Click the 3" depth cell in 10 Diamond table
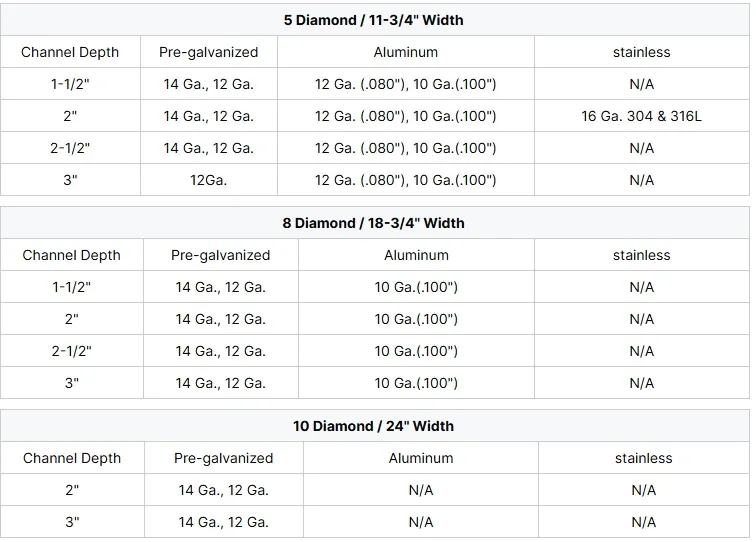 [71, 522]
